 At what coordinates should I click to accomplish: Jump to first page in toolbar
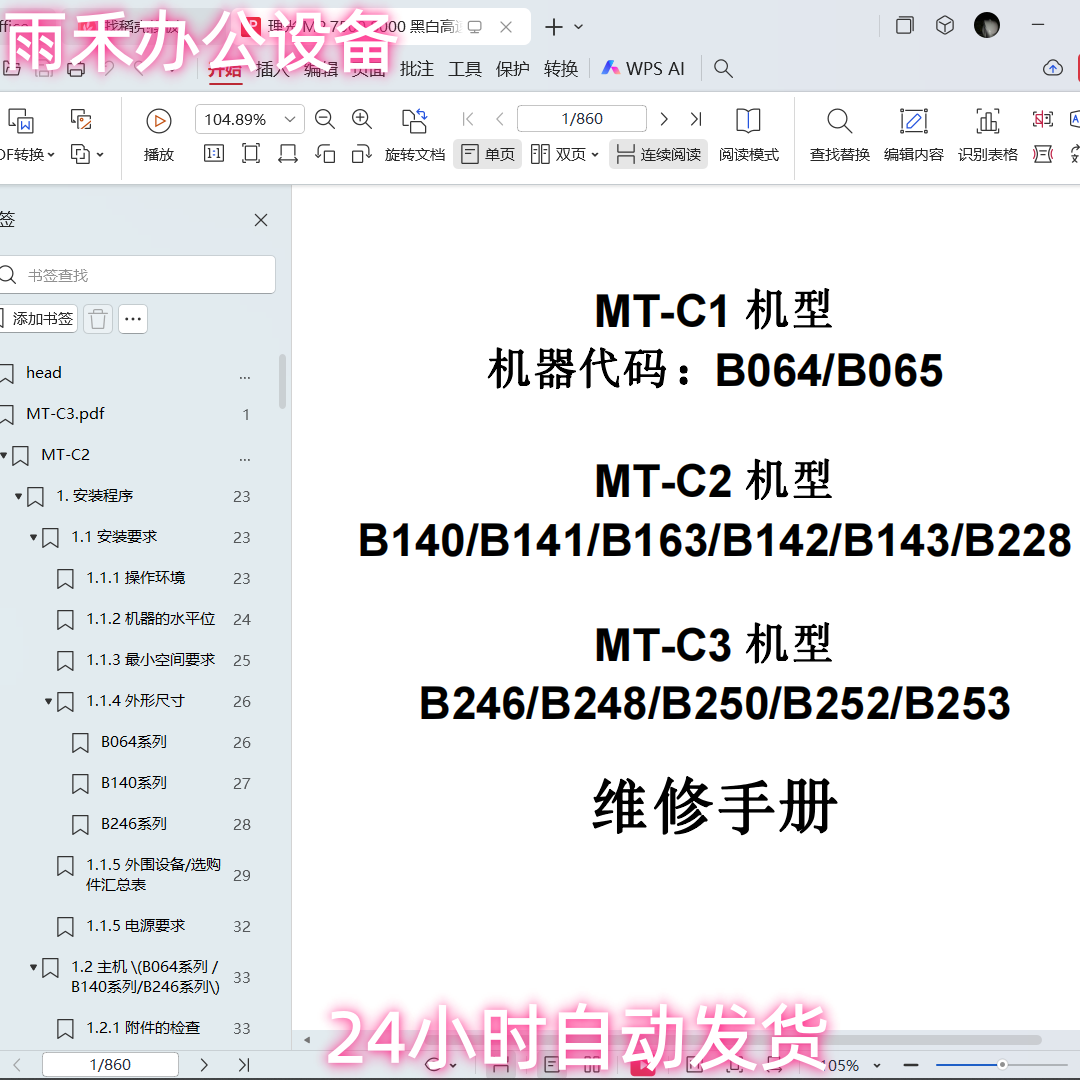[468, 119]
